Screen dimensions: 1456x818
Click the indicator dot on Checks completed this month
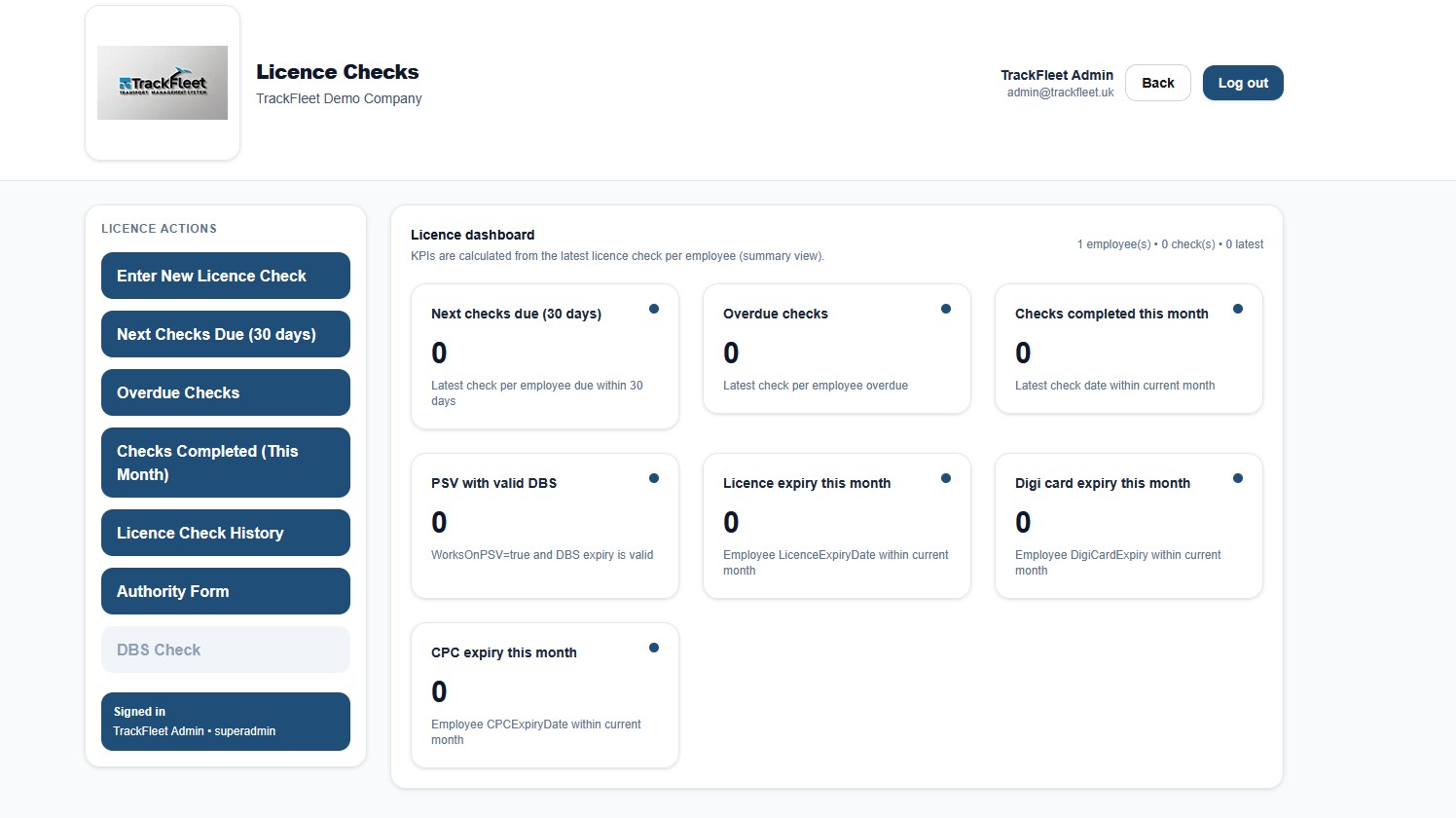pyautogui.click(x=1238, y=308)
